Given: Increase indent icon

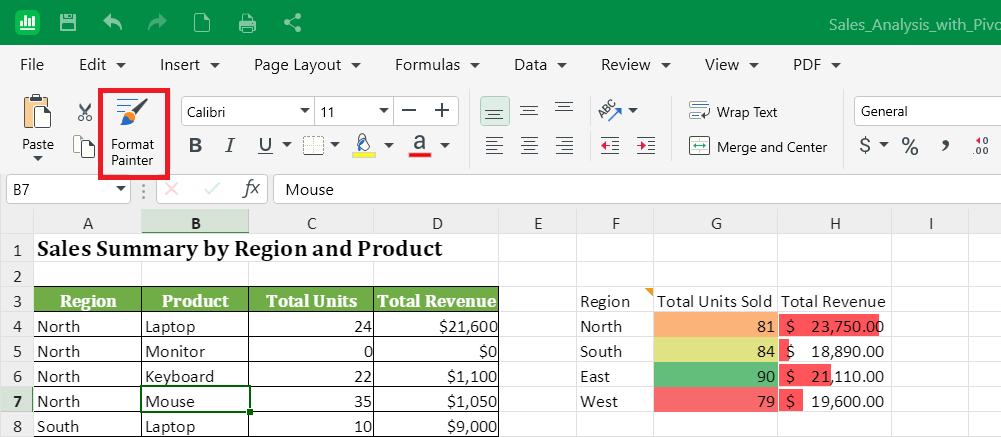Looking at the screenshot, I should click(646, 146).
